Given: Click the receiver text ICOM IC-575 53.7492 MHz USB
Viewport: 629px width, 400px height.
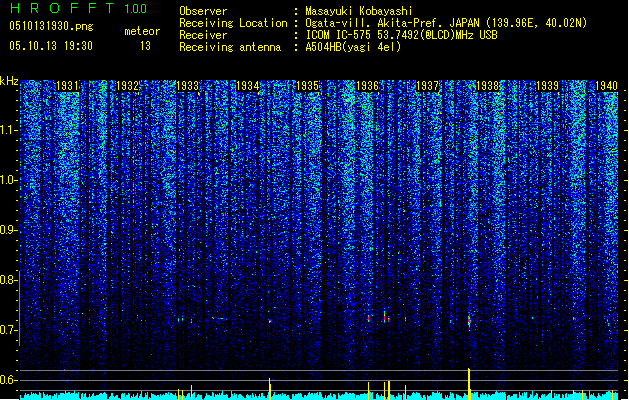Looking at the screenshot, I should pos(401,35).
